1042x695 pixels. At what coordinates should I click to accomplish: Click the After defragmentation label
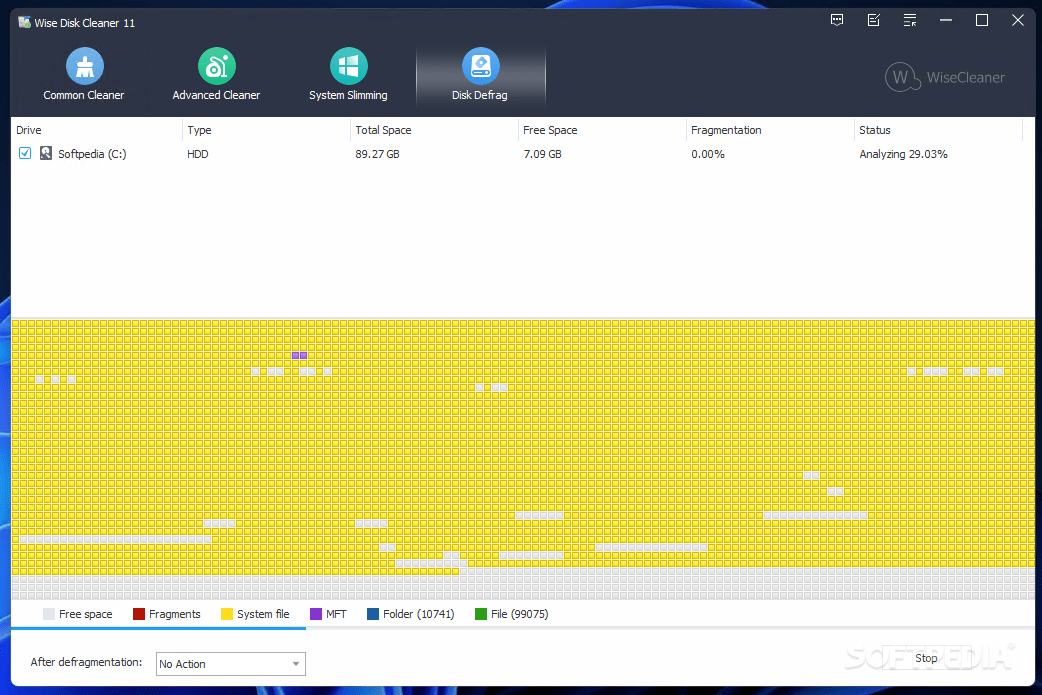[x=86, y=662]
